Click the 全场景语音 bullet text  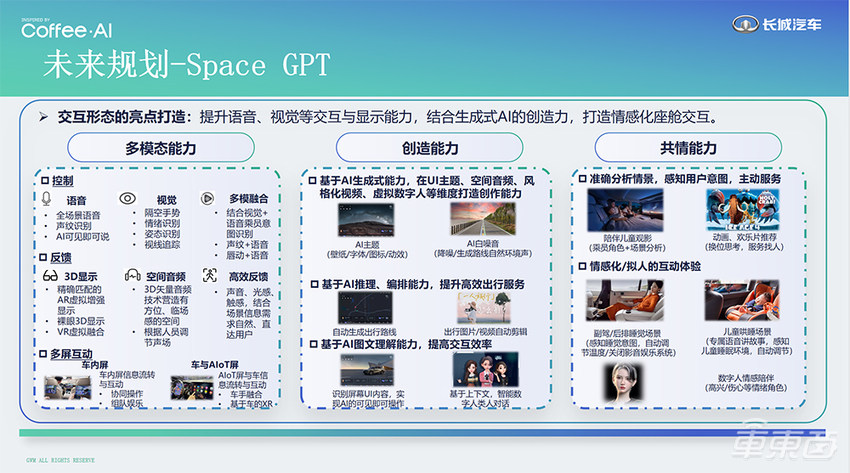tap(78, 215)
